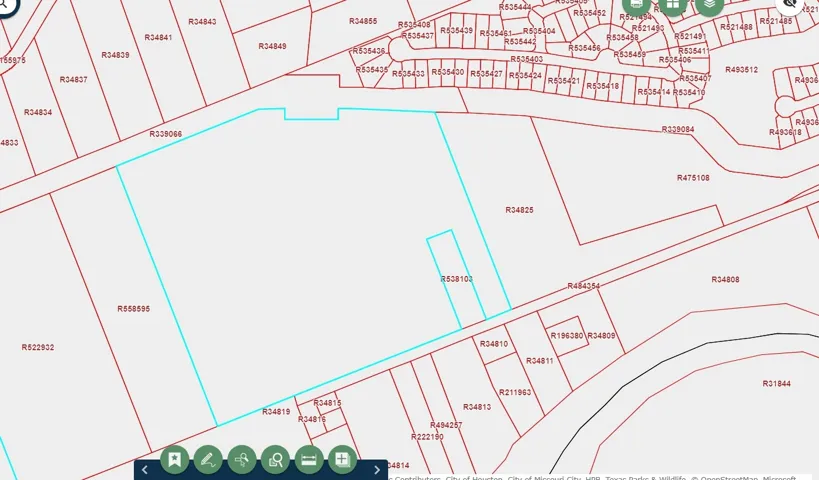The width and height of the screenshot is (819, 480).
Task: Select parcel label R538103
Action: coord(457,279)
